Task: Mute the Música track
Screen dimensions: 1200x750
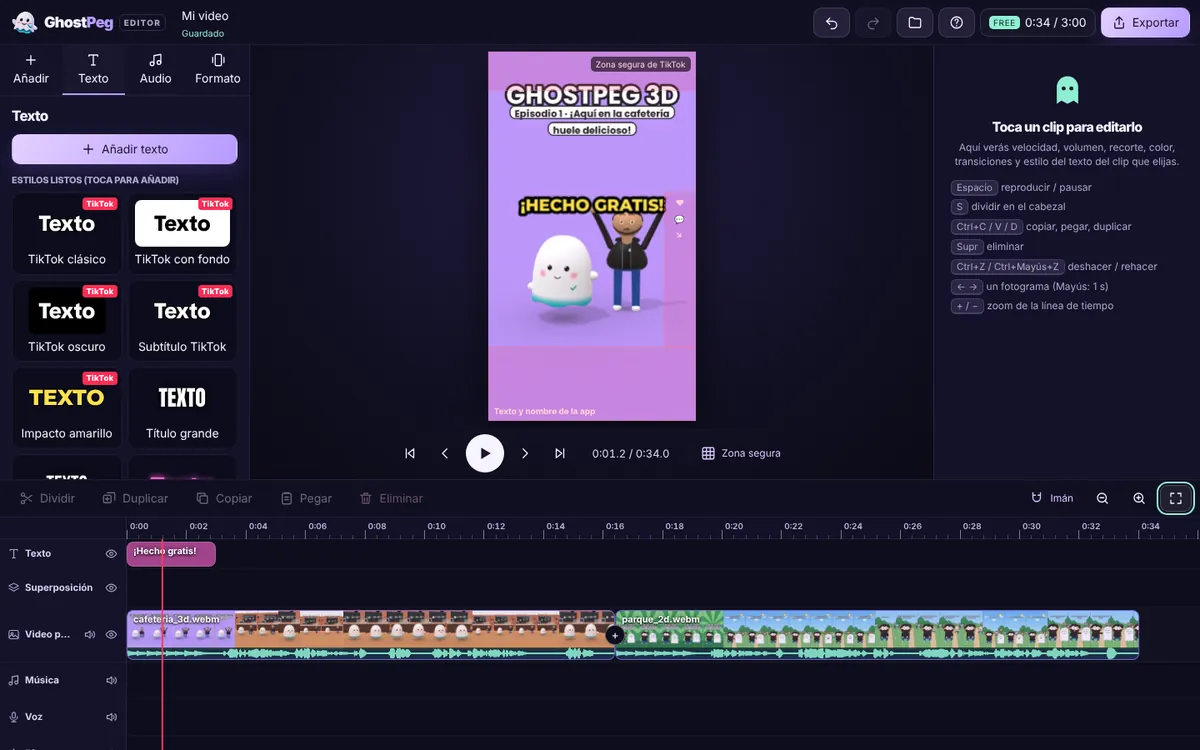Action: pos(111,680)
